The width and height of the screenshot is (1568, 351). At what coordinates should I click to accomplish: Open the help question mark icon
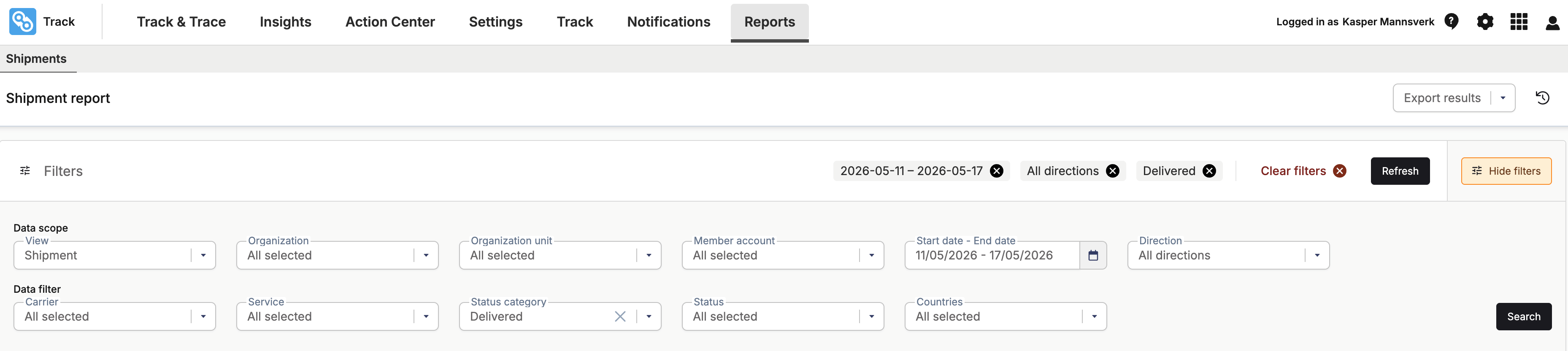1451,22
